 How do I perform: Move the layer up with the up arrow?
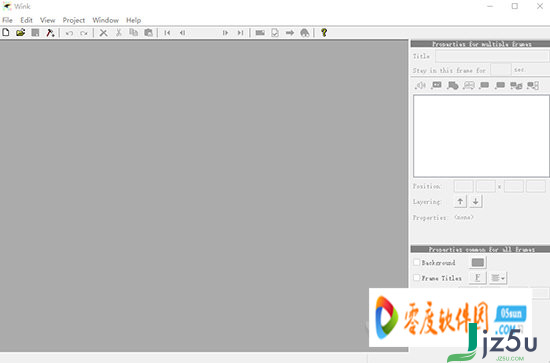460,201
